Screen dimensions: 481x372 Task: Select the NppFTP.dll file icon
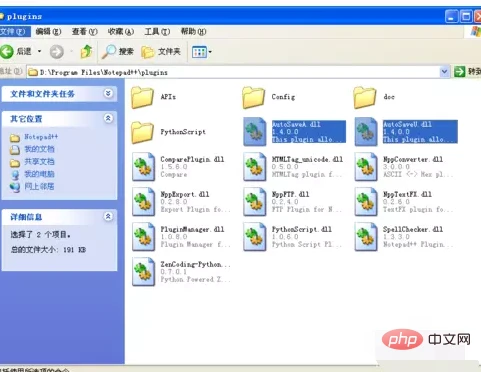tap(255, 202)
